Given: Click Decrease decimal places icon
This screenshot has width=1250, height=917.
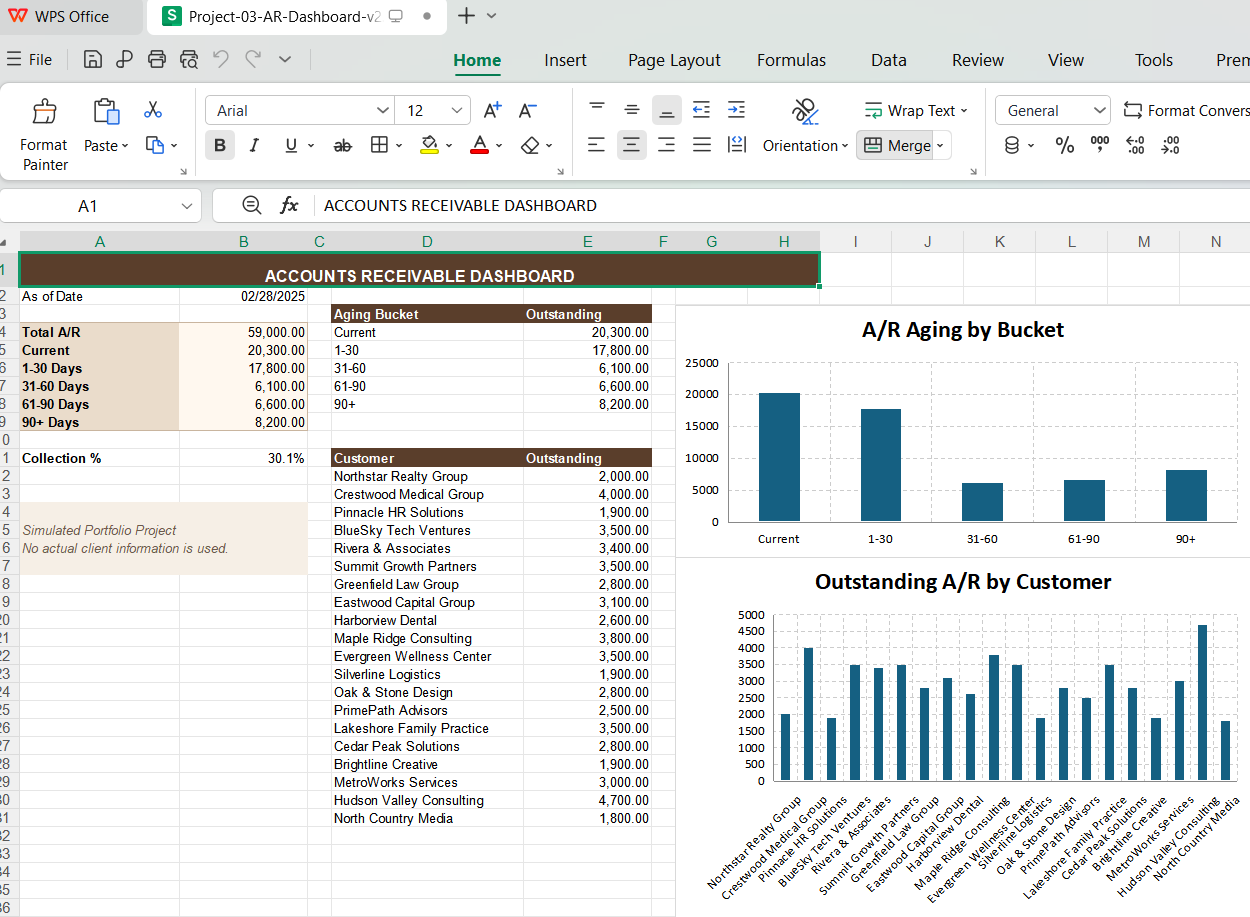Looking at the screenshot, I should pos(1170,146).
